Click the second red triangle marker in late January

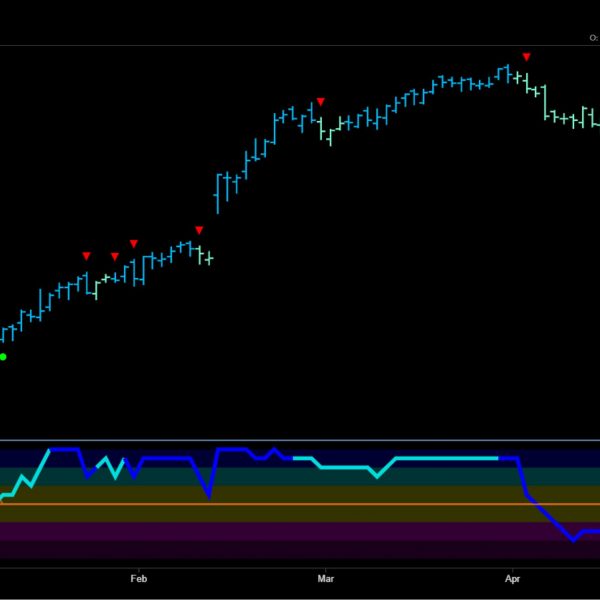[115, 256]
